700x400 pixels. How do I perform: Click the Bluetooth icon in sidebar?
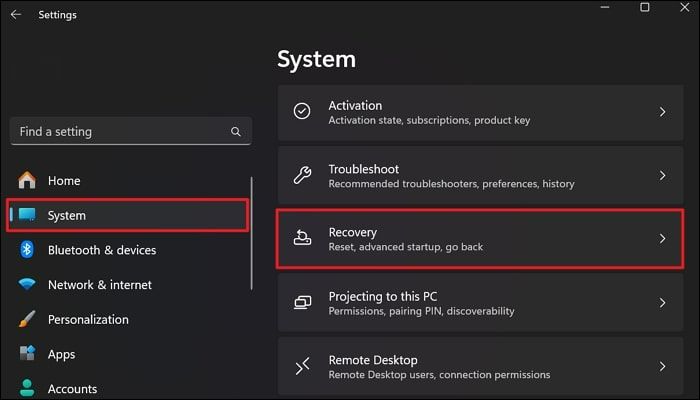point(27,250)
